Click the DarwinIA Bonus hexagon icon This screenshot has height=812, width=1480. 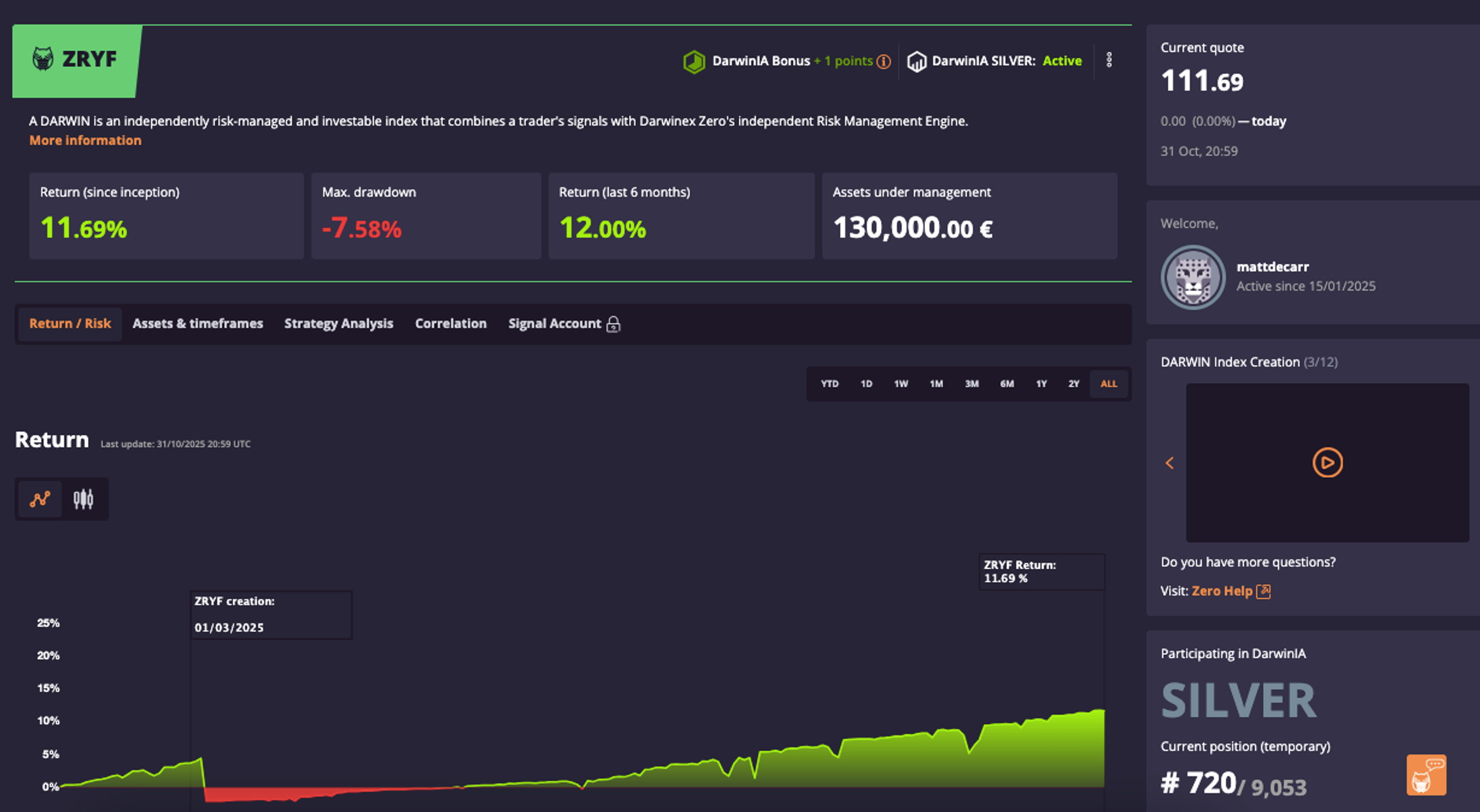pos(694,61)
